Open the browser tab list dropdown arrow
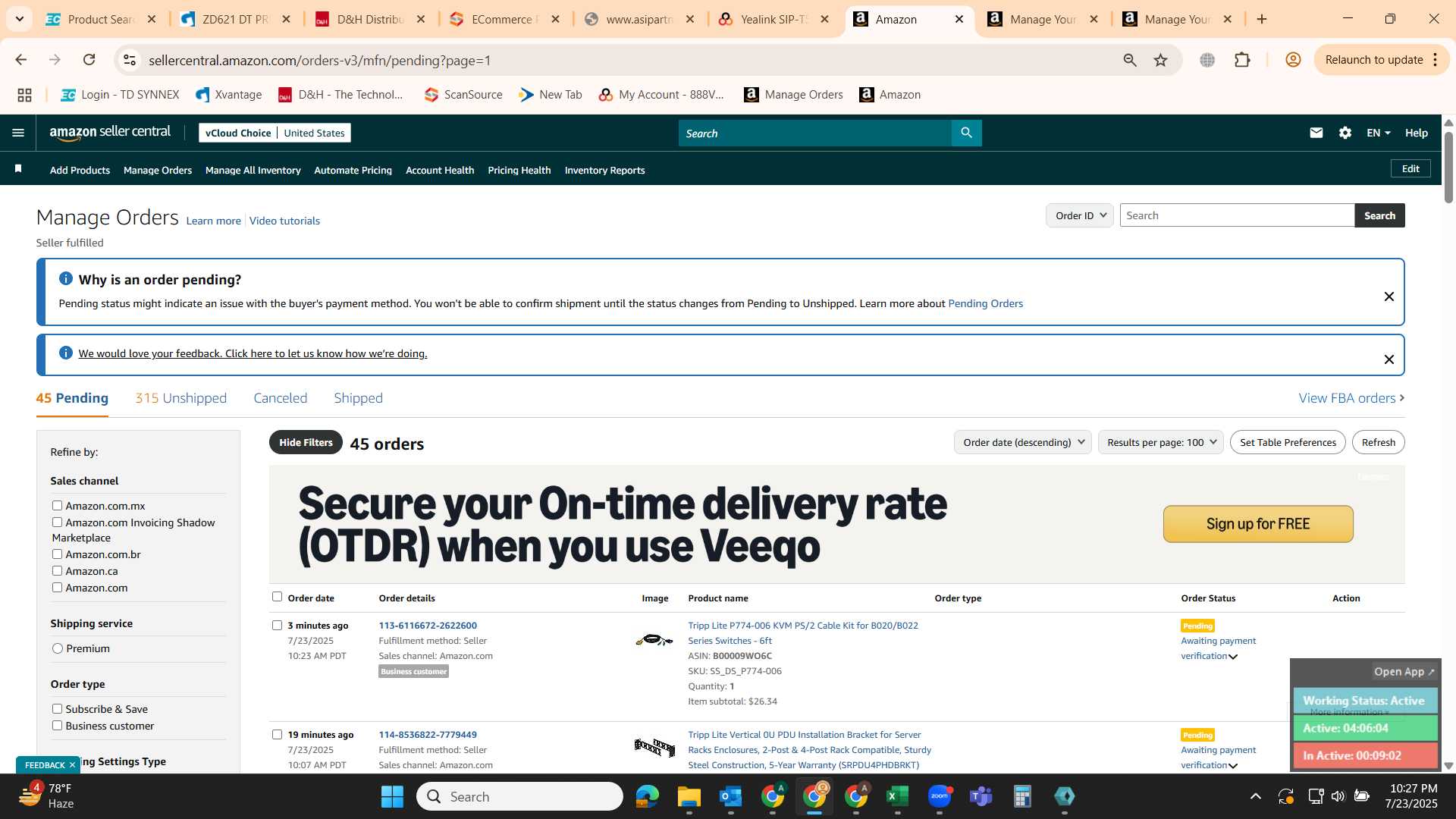This screenshot has width=1456, height=819. click(20, 19)
